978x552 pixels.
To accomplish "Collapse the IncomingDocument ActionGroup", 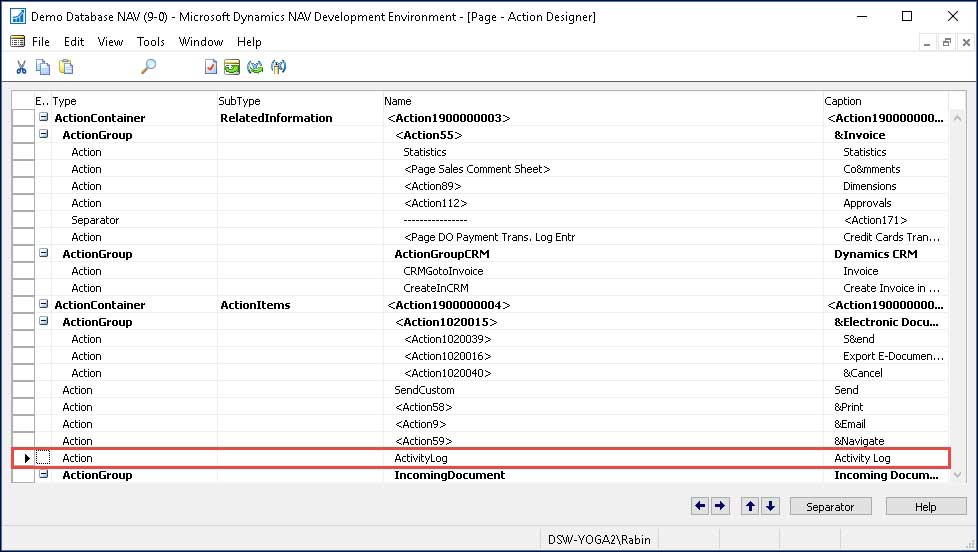I will pos(44,474).
